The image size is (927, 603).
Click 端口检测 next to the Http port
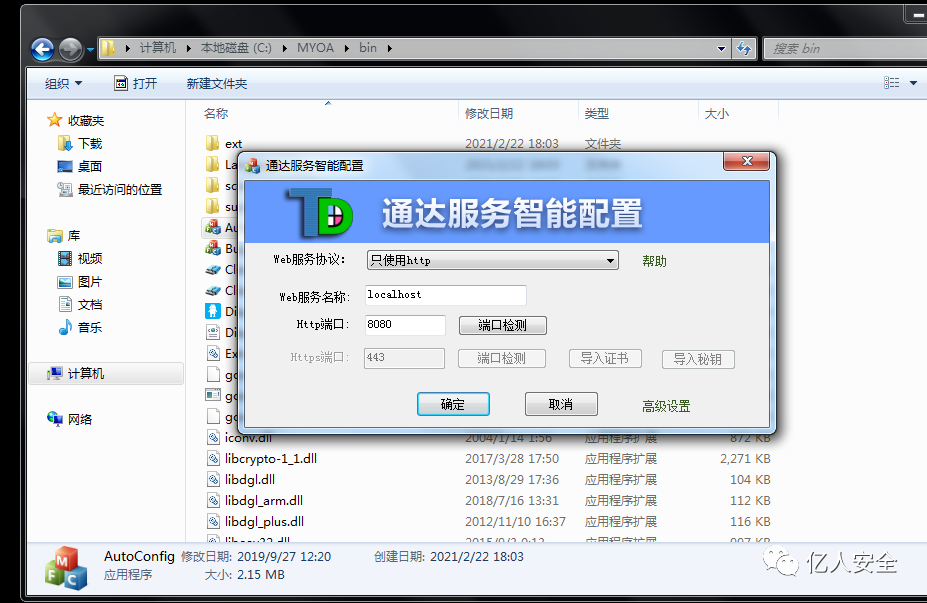click(x=503, y=325)
